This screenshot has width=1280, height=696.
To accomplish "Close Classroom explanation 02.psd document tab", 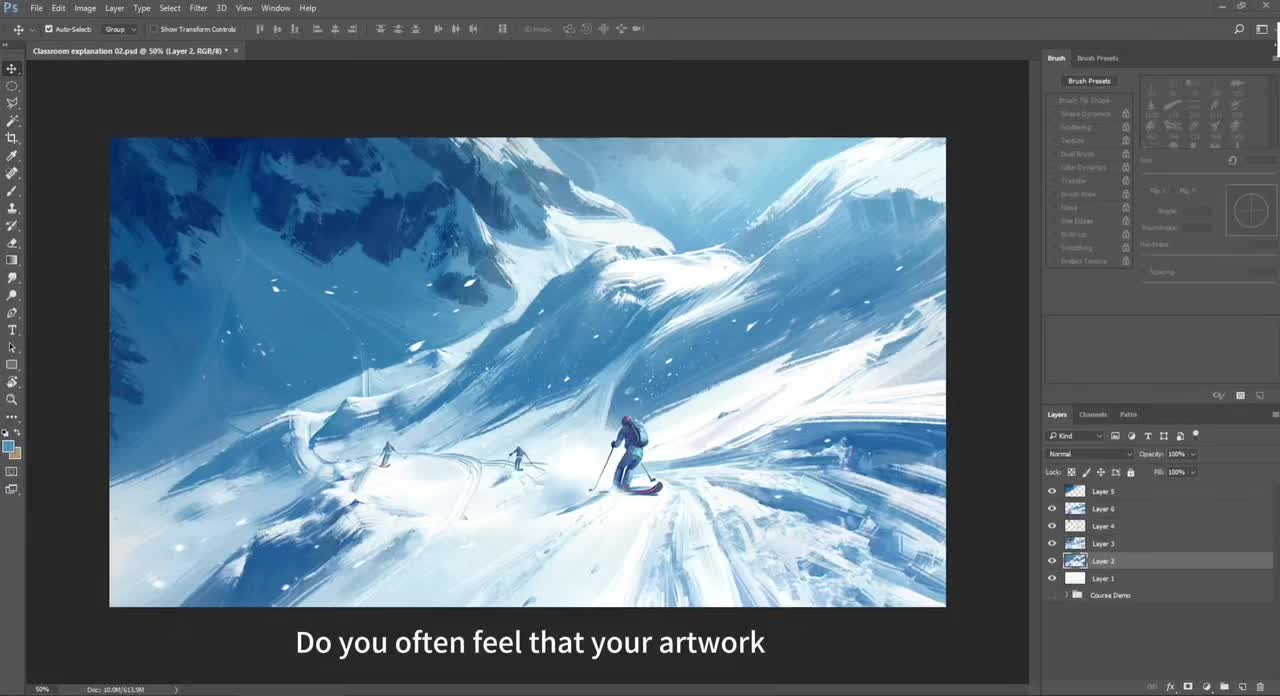I will (x=236, y=50).
